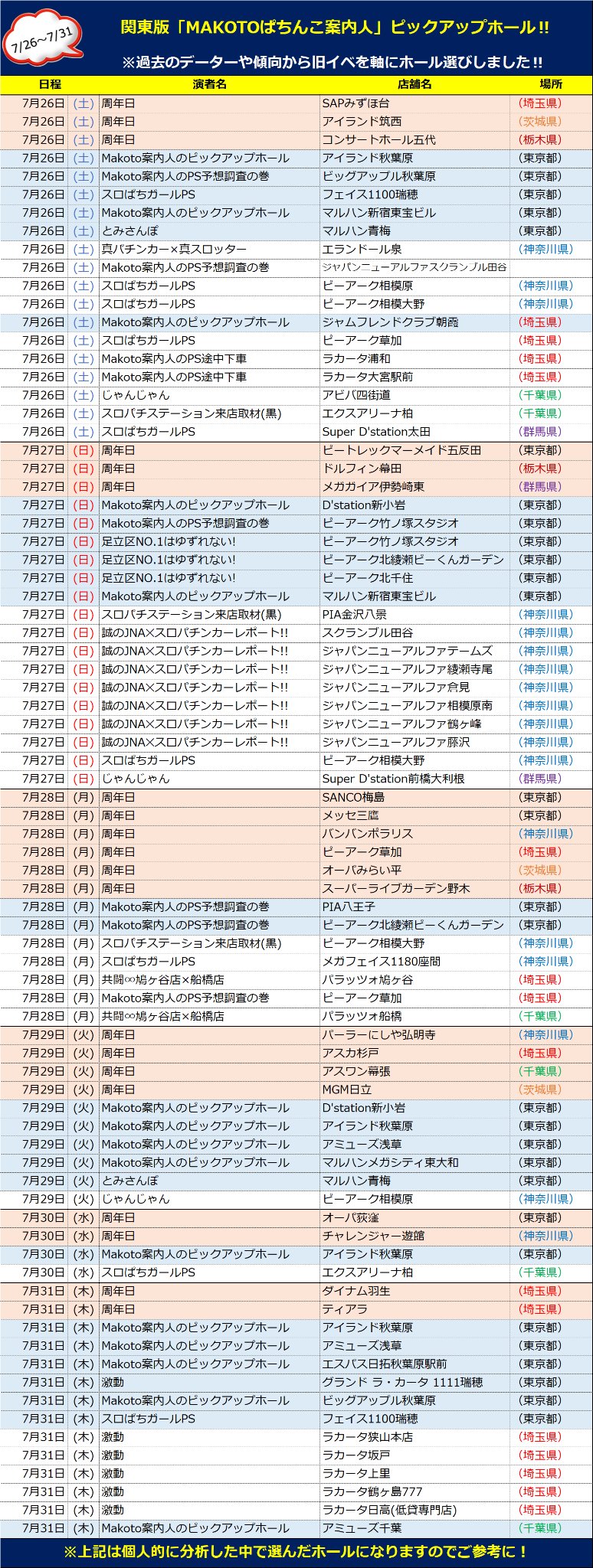The width and height of the screenshot is (593, 1568).
Task: Select the ジャパンニューアルファ鶴ヶ峰 cell
Action: (x=414, y=724)
